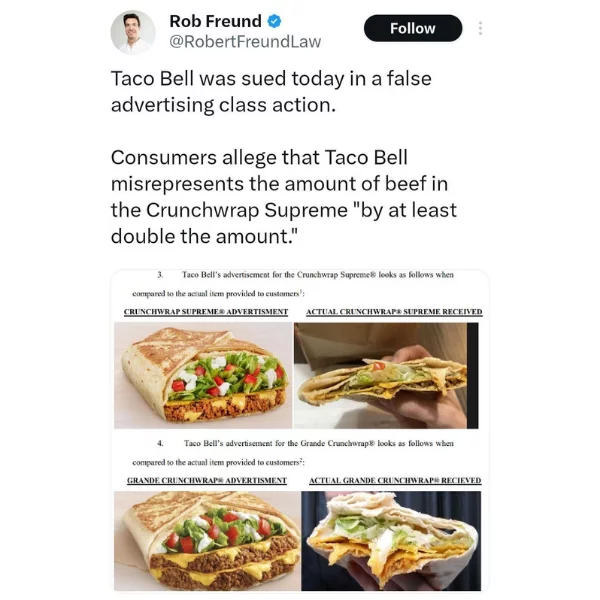Click the 'ACTUAL GRANDE CRUNCHWRAP RECIEVED' heading
Screen dimensions: 600x600
(395, 481)
